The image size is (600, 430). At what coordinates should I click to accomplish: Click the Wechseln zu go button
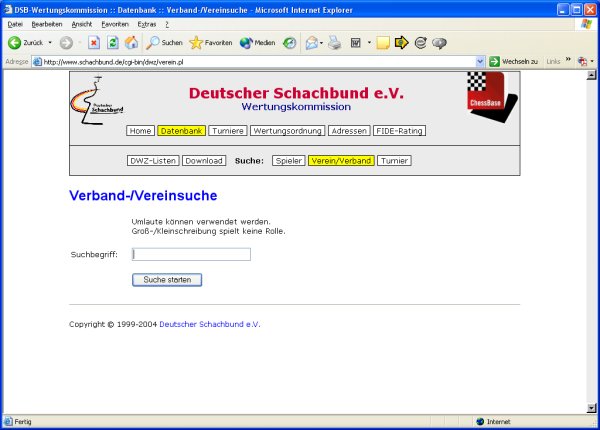(513, 62)
